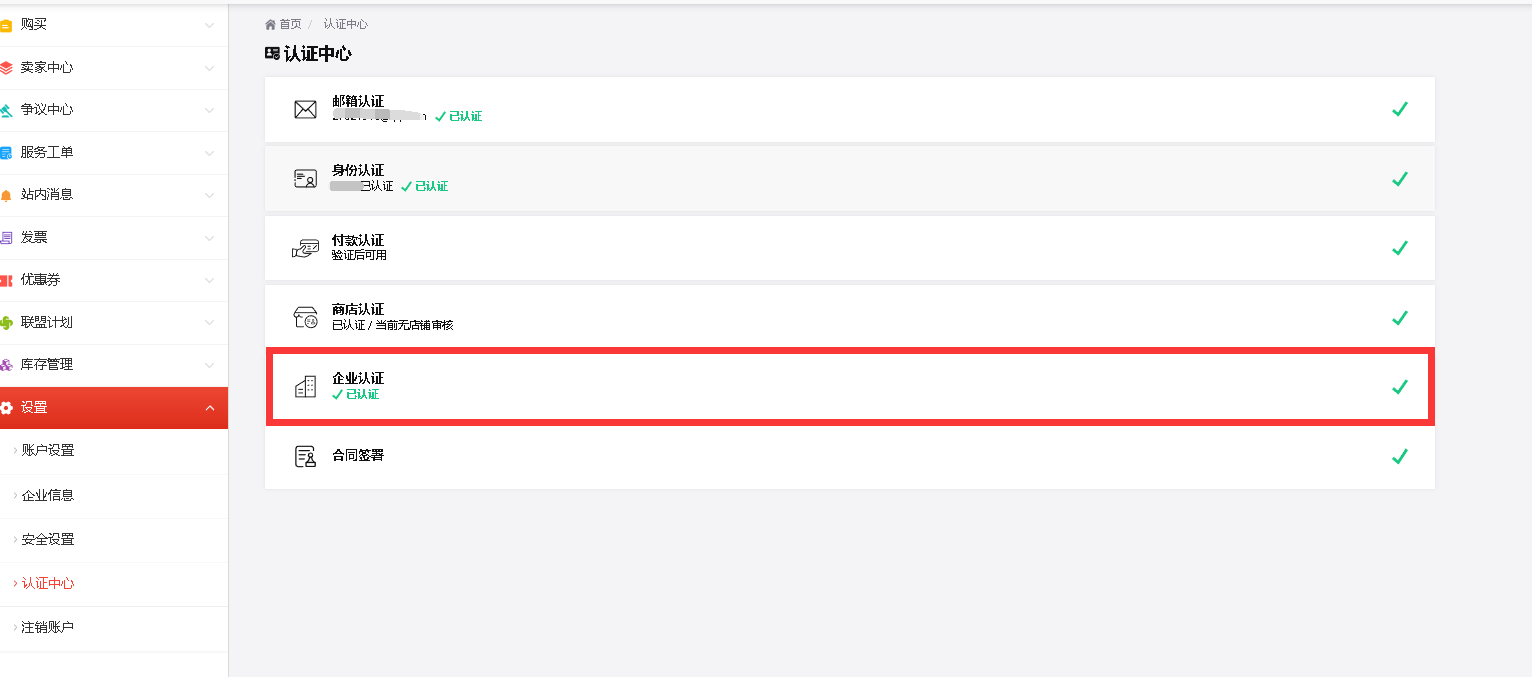Expand the 服务工单 menu chevron
The height and width of the screenshot is (677, 1532).
click(x=209, y=153)
